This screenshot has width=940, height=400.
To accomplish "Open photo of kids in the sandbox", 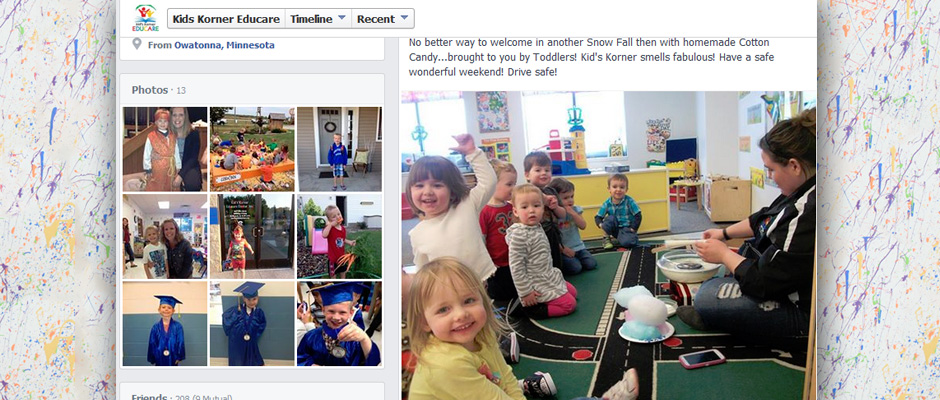I will [x=252, y=149].
